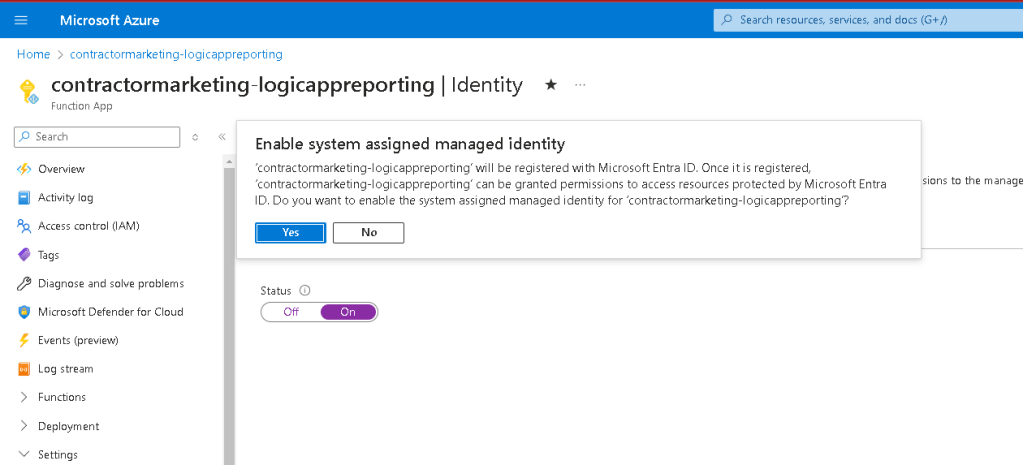Click the Microsoft Azure header title
Image resolution: width=1023 pixels, height=465 pixels.
click(110, 20)
